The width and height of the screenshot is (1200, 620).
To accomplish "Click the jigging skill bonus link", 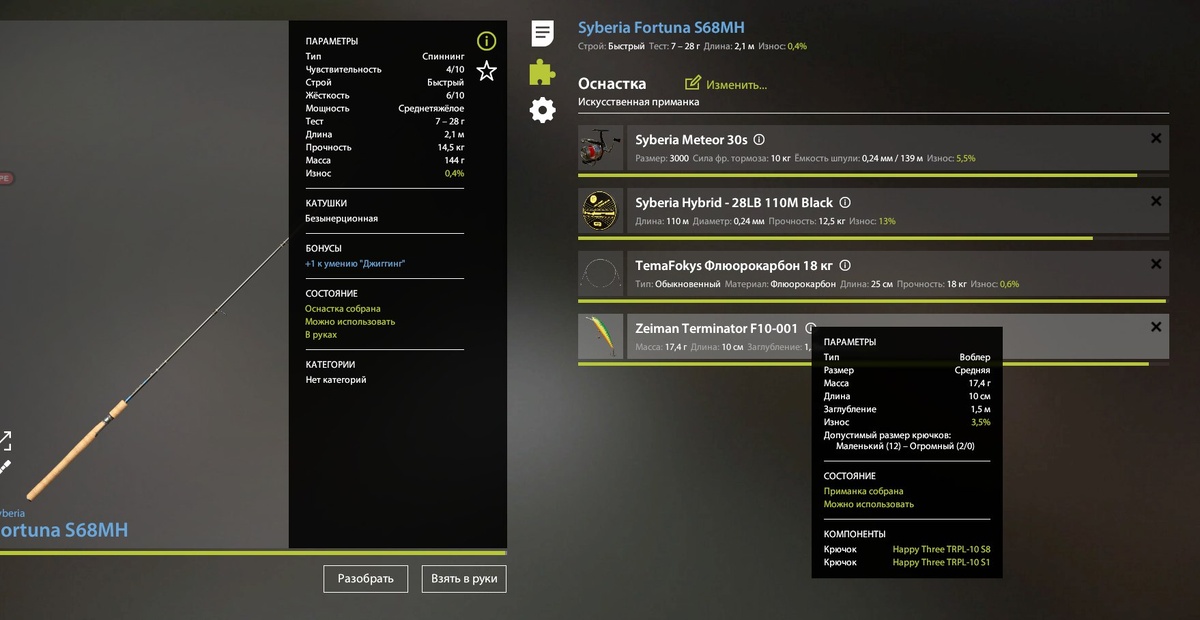I will pos(355,263).
